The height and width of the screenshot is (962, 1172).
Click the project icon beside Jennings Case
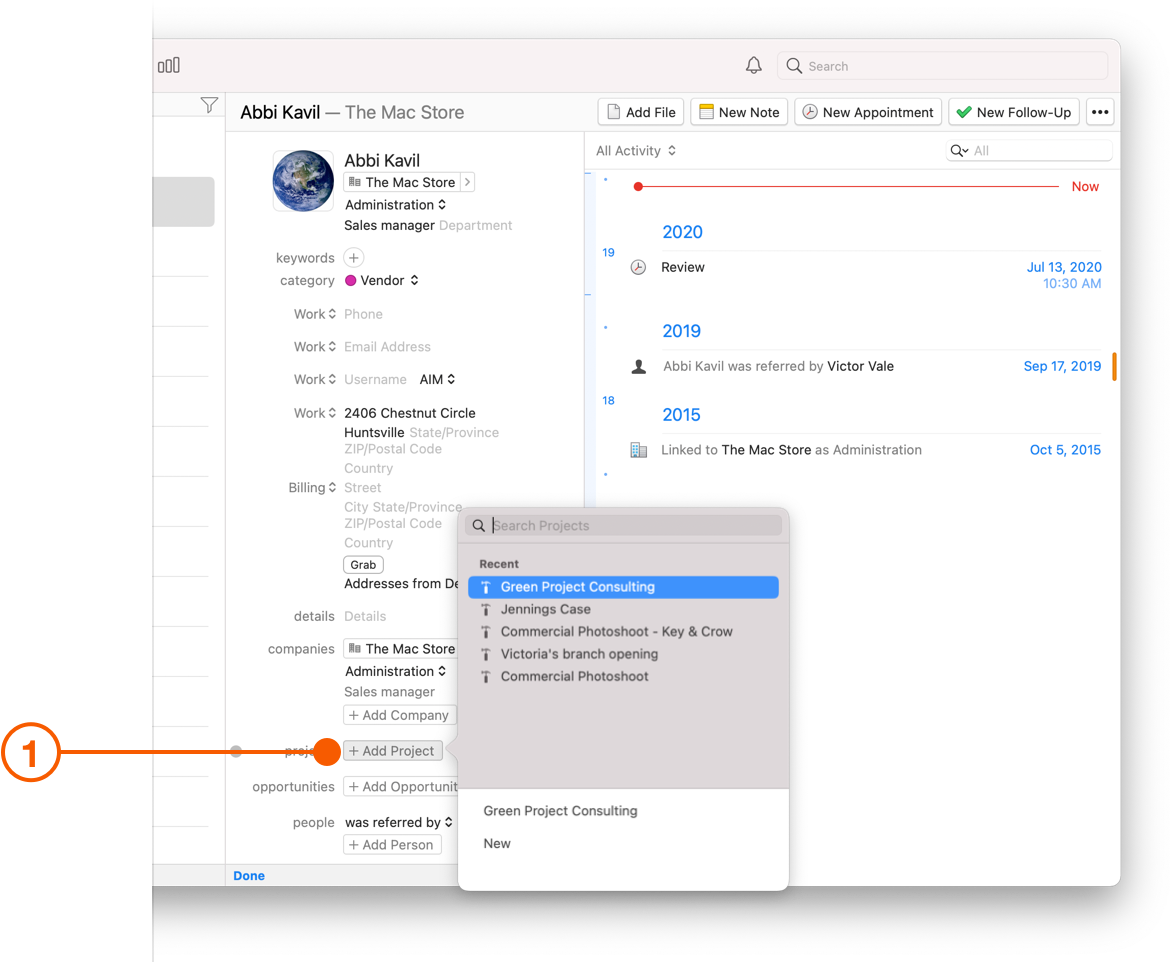click(x=485, y=609)
